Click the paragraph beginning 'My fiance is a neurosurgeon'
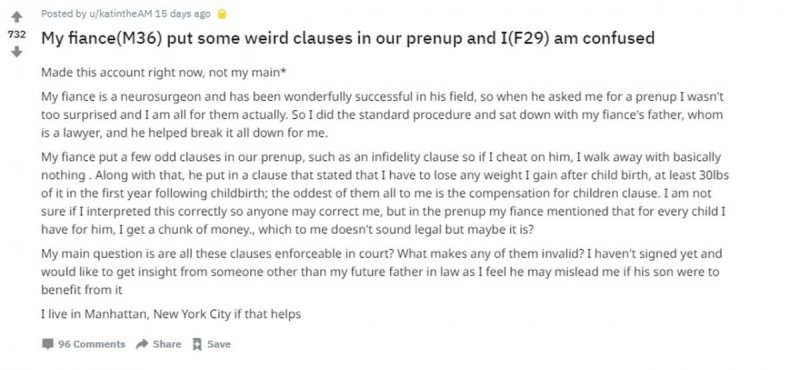This screenshot has width=800, height=370. 383,115
